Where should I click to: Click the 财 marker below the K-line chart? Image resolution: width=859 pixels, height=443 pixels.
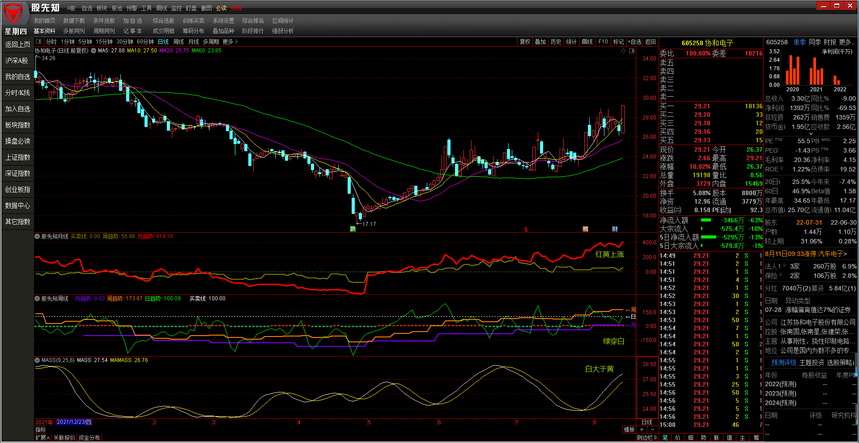[615, 228]
